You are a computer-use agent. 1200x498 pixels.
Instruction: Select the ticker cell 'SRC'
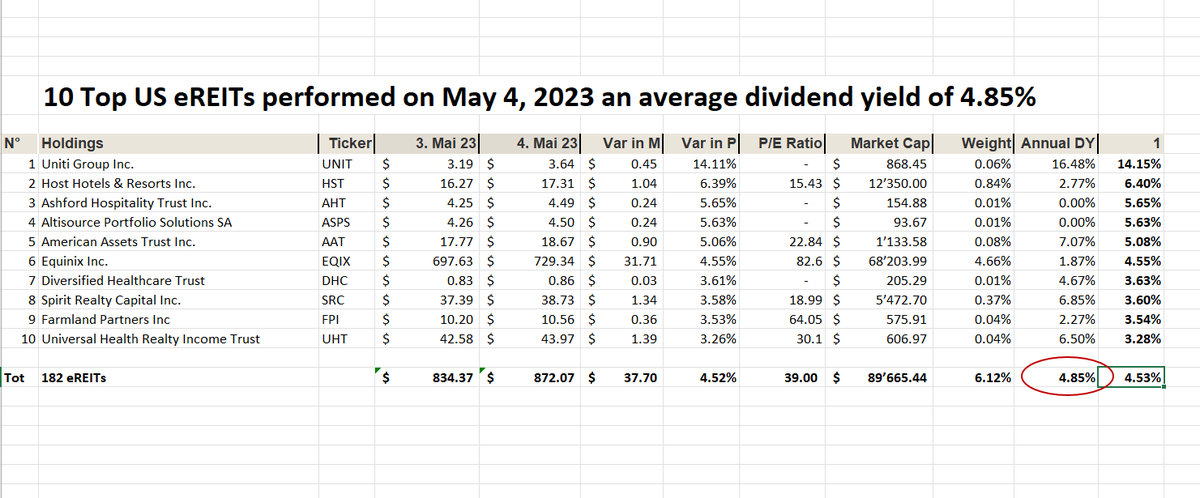346,300
